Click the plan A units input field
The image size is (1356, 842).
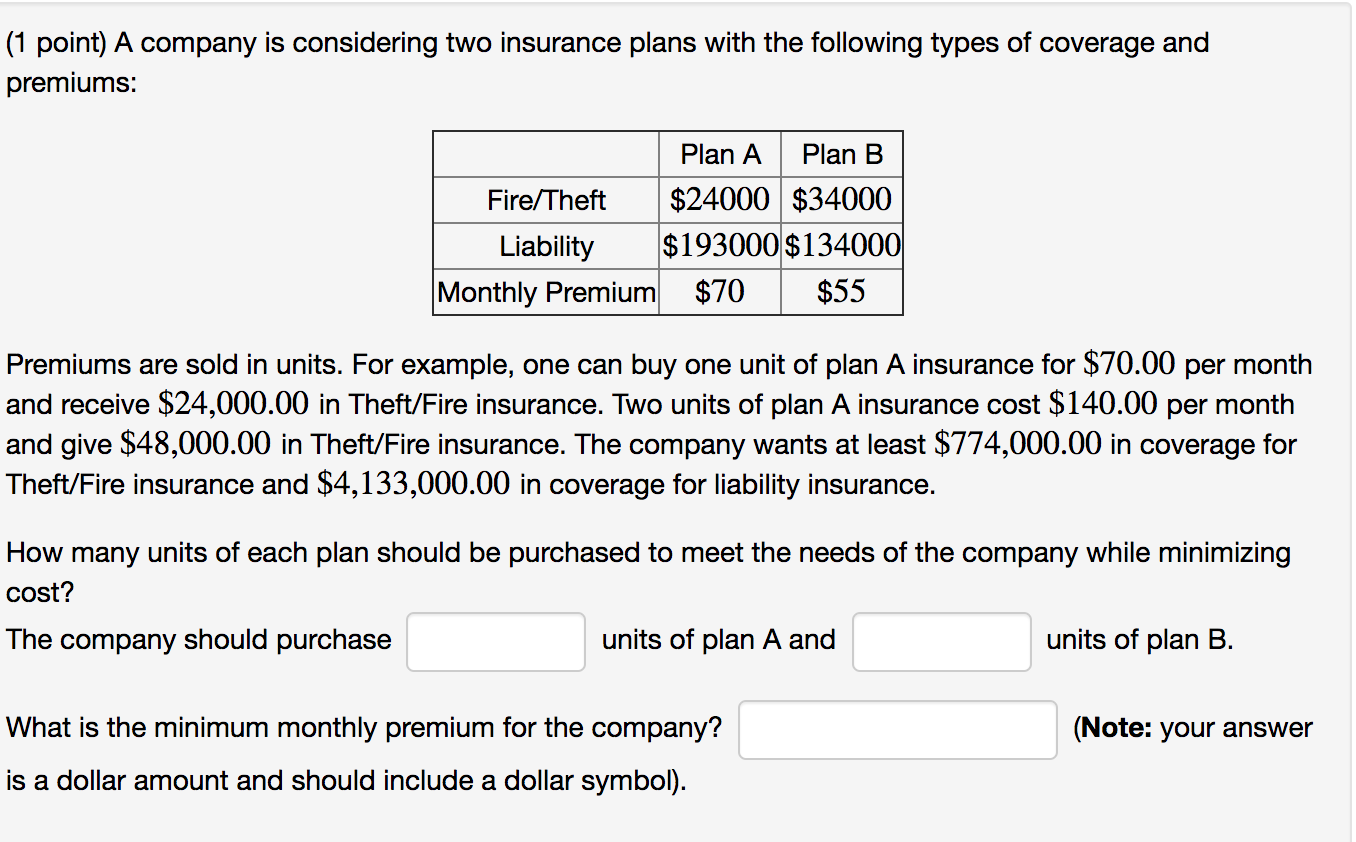click(496, 641)
